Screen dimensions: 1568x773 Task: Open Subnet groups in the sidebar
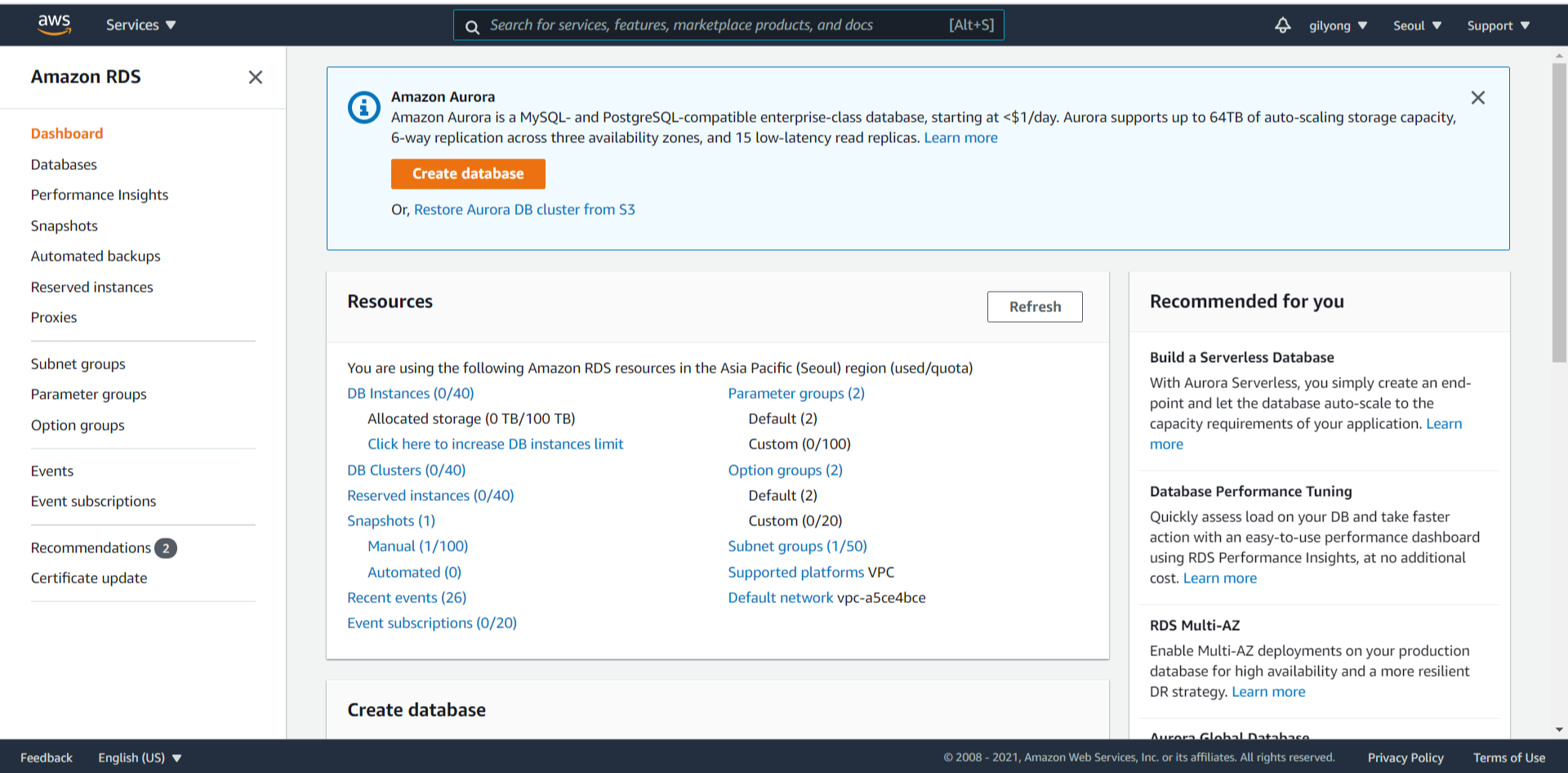[78, 364]
